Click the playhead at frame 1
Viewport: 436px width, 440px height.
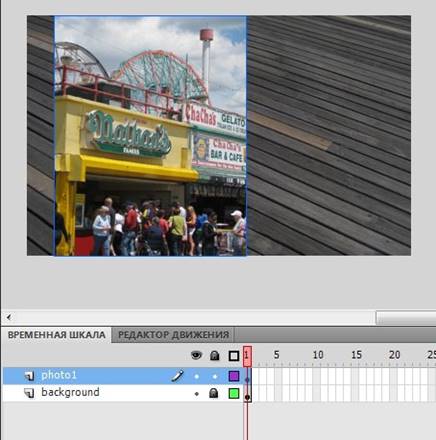pos(247,356)
